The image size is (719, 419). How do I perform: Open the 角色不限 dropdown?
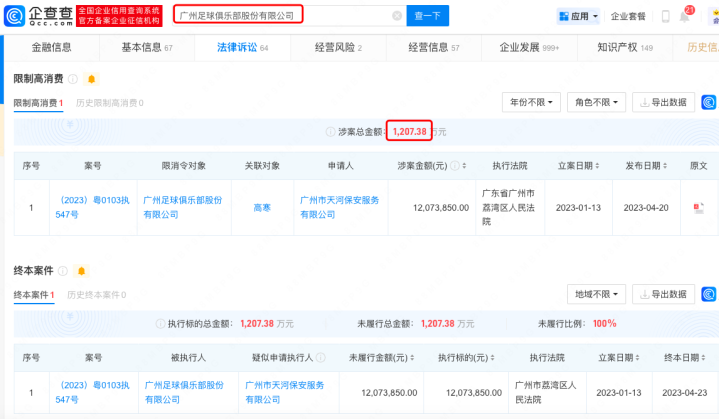[596, 102]
